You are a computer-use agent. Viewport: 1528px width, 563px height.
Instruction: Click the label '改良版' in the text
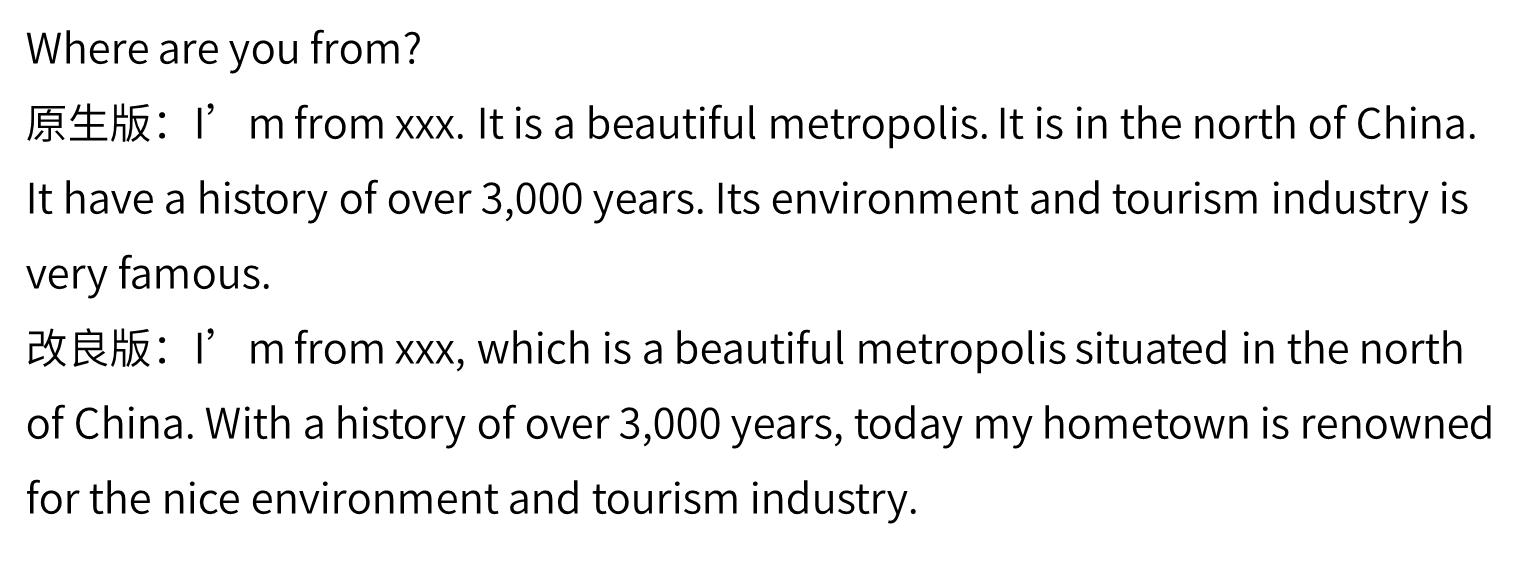(x=88, y=350)
